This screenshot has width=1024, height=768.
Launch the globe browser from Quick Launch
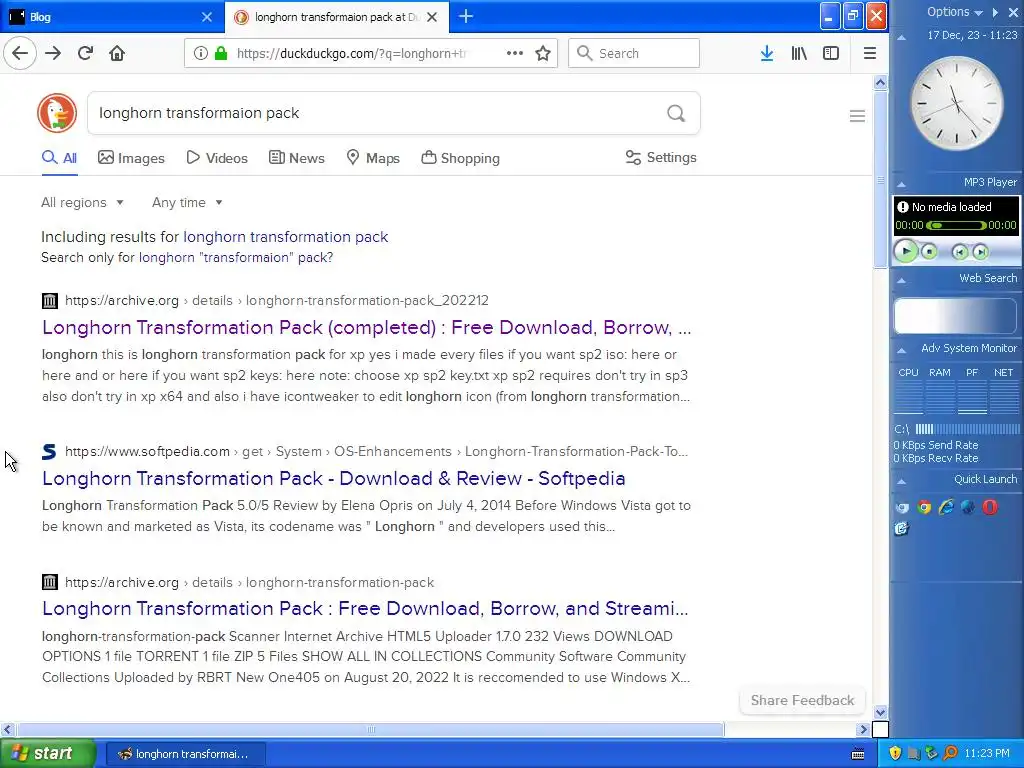pyautogui.click(x=968, y=507)
